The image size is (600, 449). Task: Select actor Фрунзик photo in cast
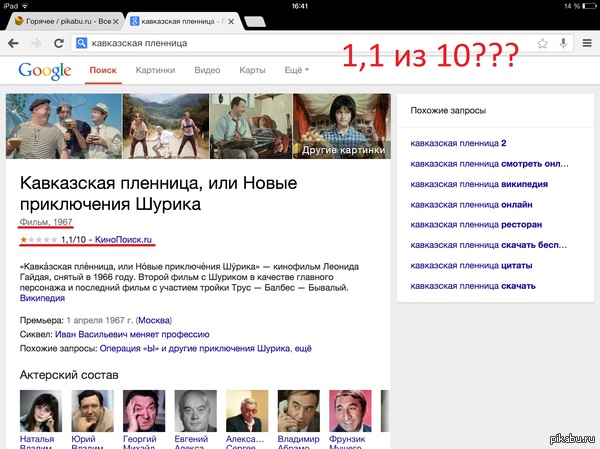[x=350, y=411]
